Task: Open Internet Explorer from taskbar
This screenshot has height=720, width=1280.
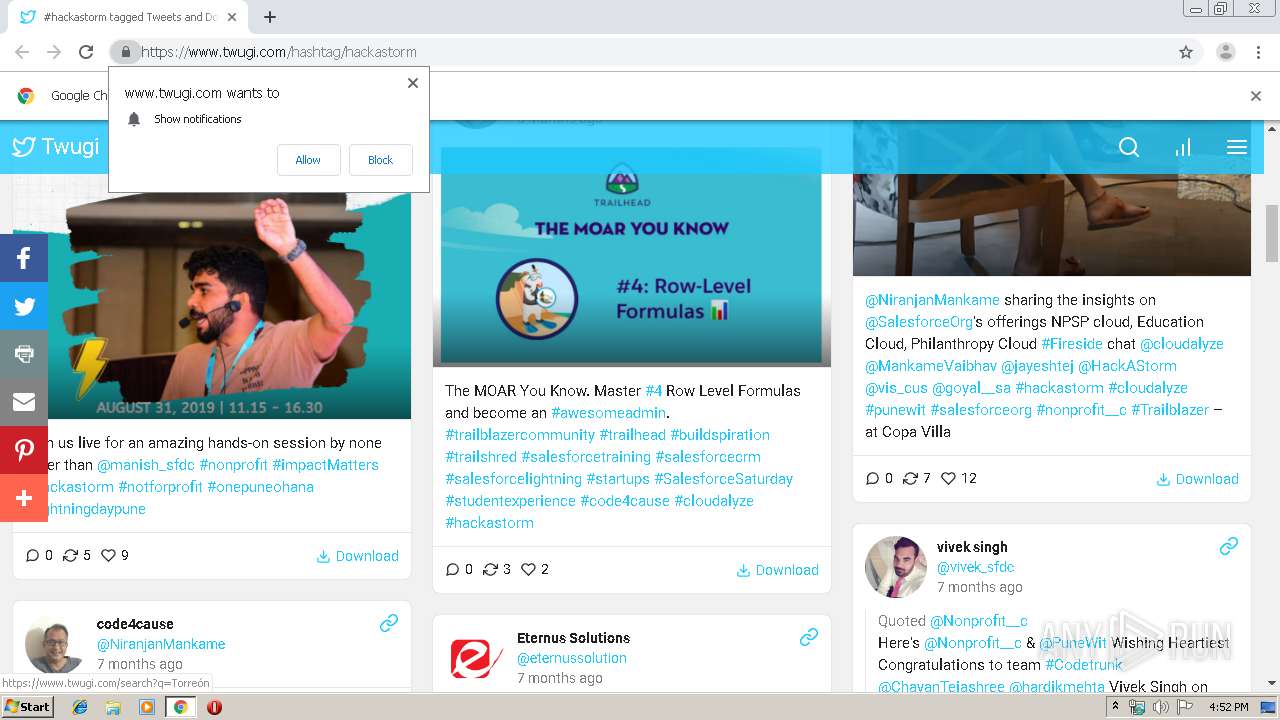Action: coord(80,707)
